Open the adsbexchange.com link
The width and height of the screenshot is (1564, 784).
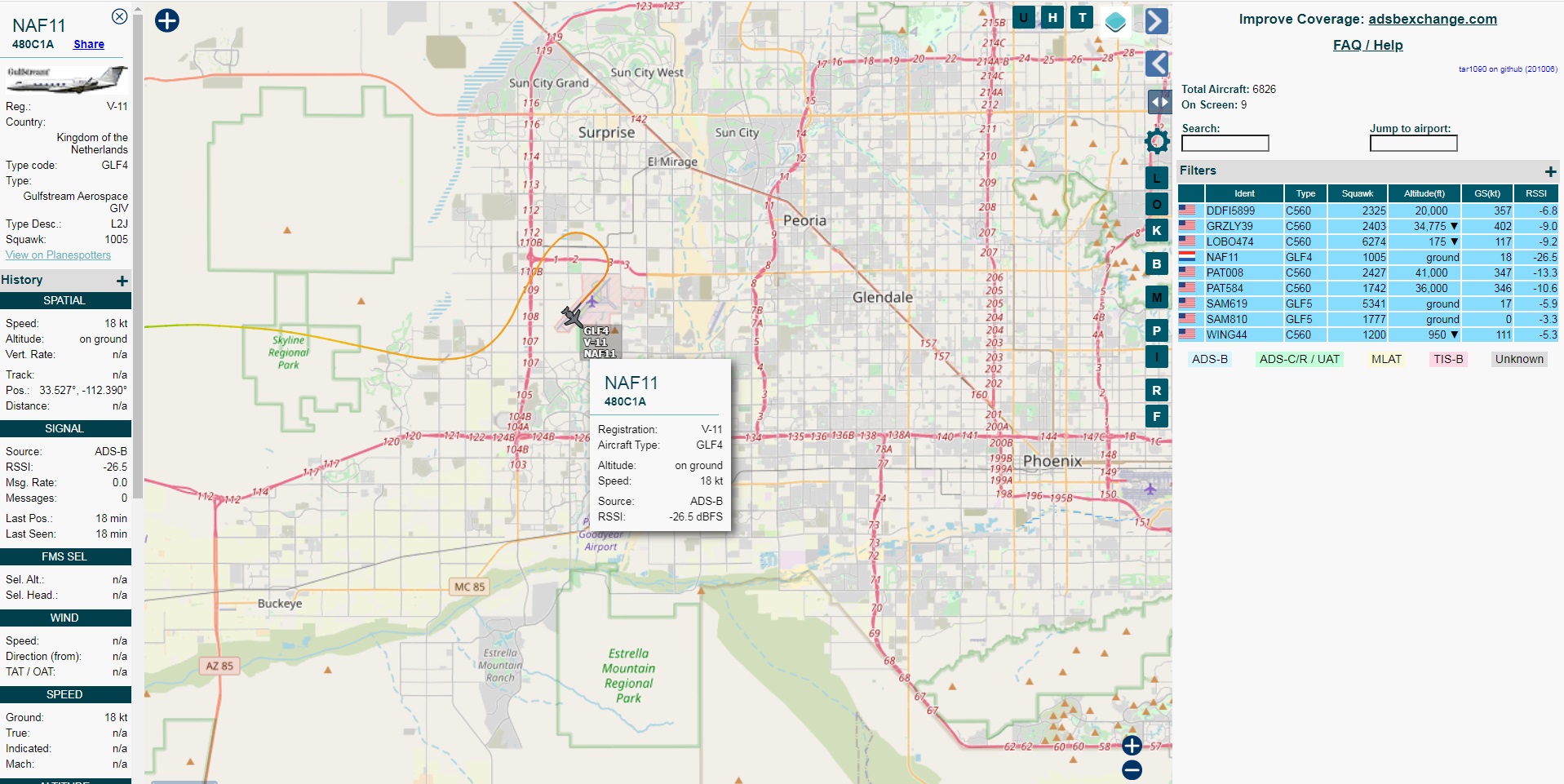(x=1433, y=19)
